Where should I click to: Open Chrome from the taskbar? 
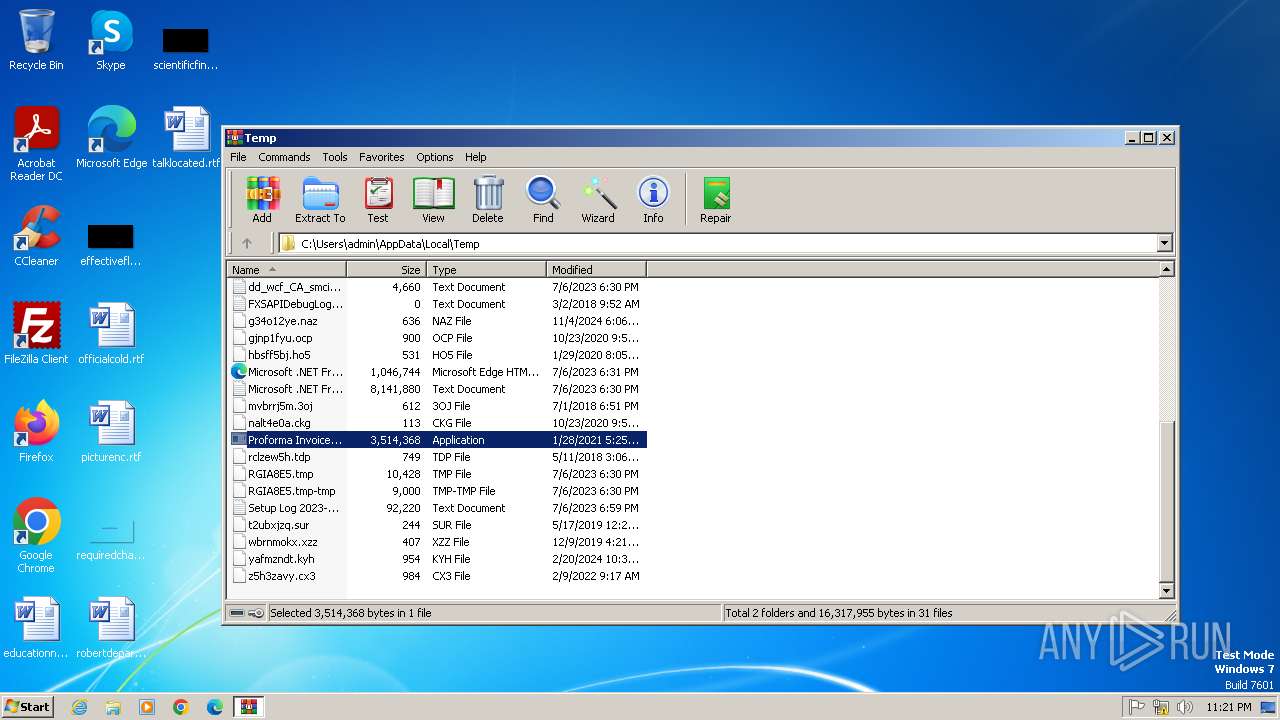(x=181, y=707)
